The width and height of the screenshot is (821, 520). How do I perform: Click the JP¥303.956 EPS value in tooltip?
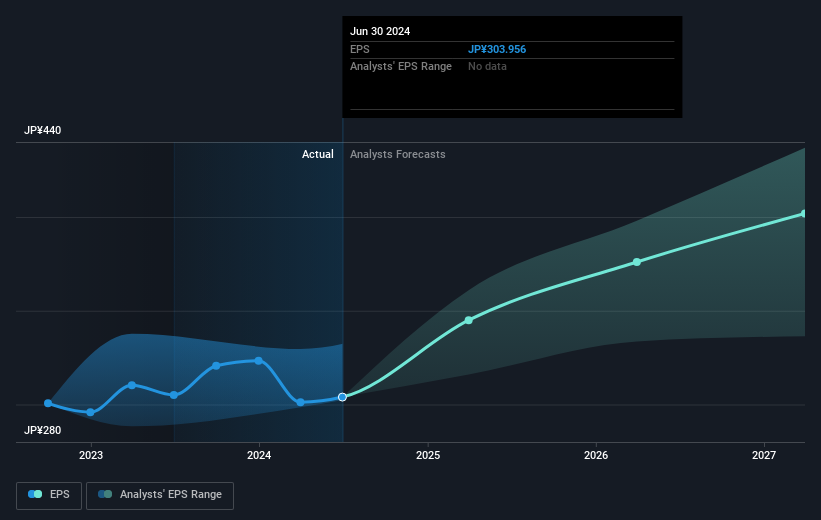(497, 49)
